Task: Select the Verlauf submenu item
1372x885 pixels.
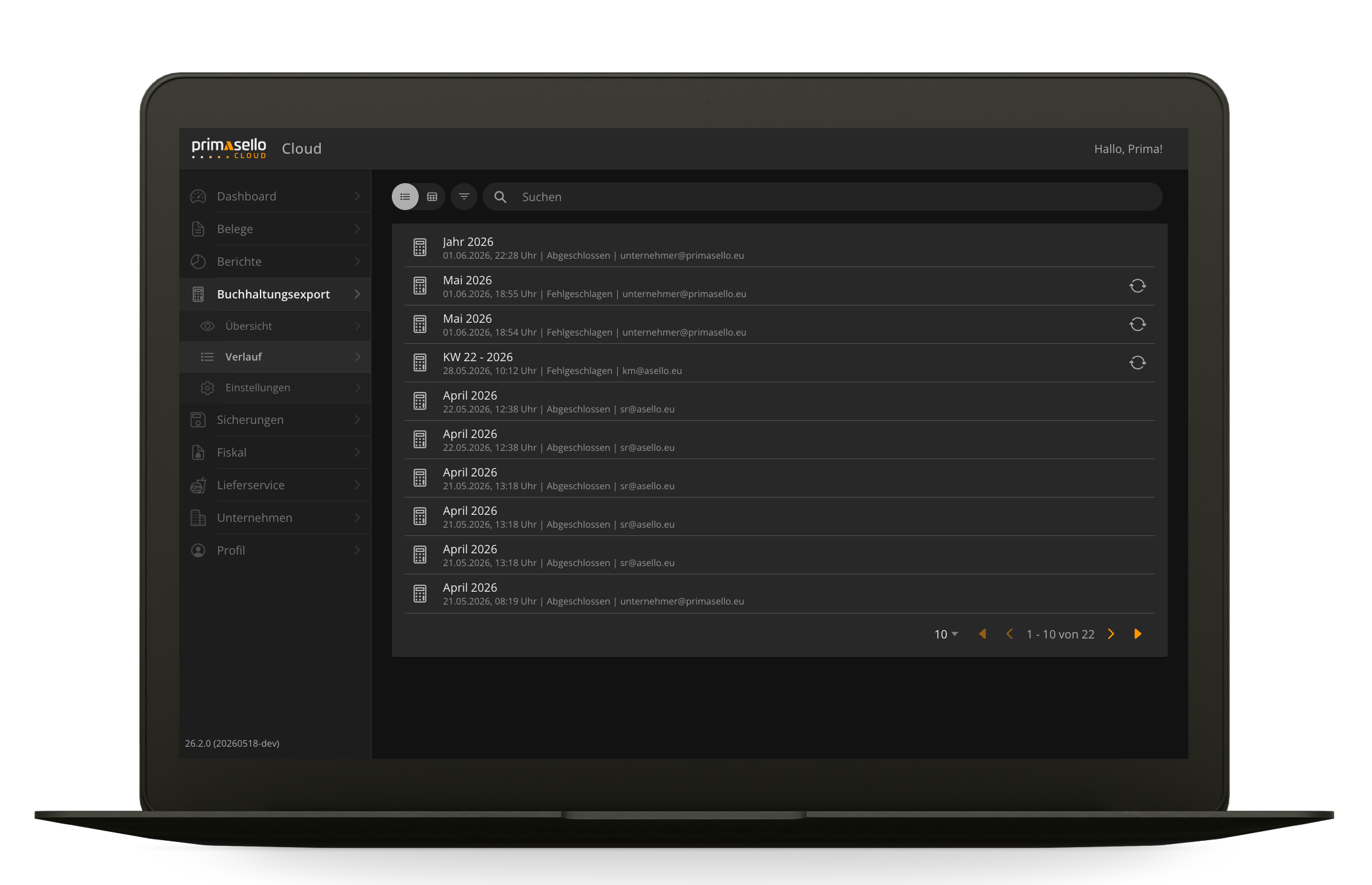Action: 275,357
